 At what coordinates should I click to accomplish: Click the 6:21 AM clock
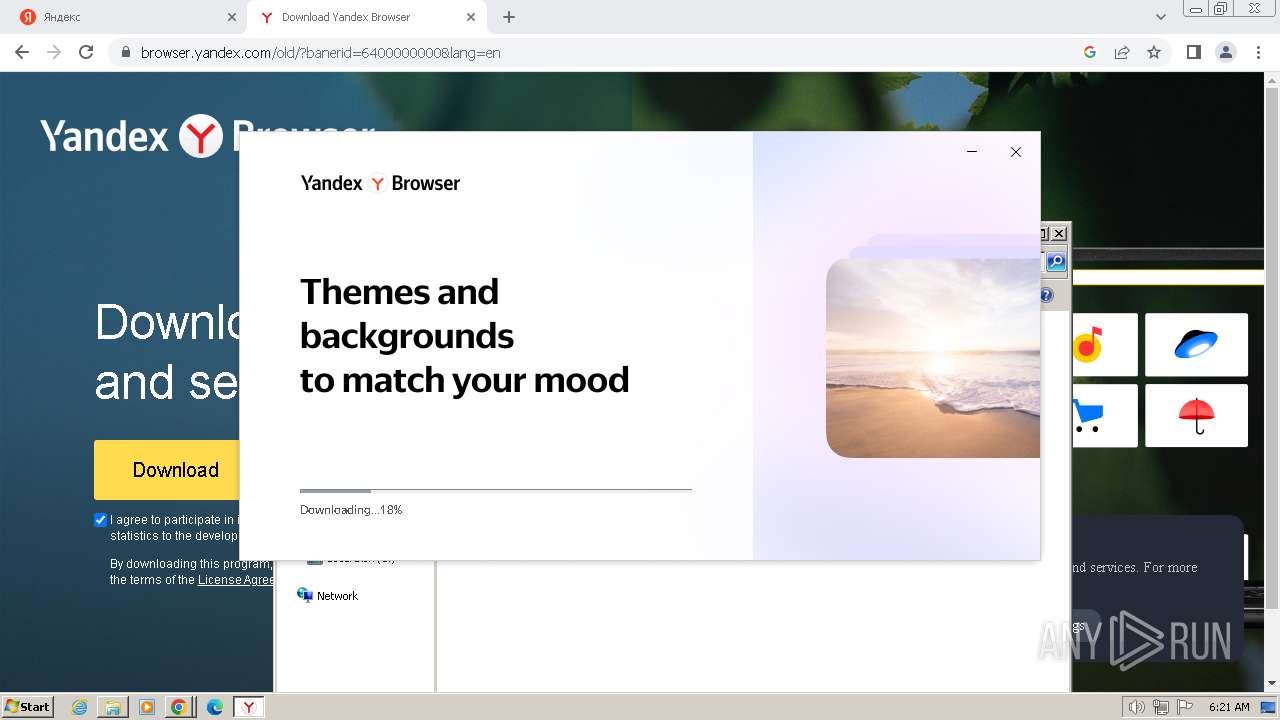pos(1229,707)
